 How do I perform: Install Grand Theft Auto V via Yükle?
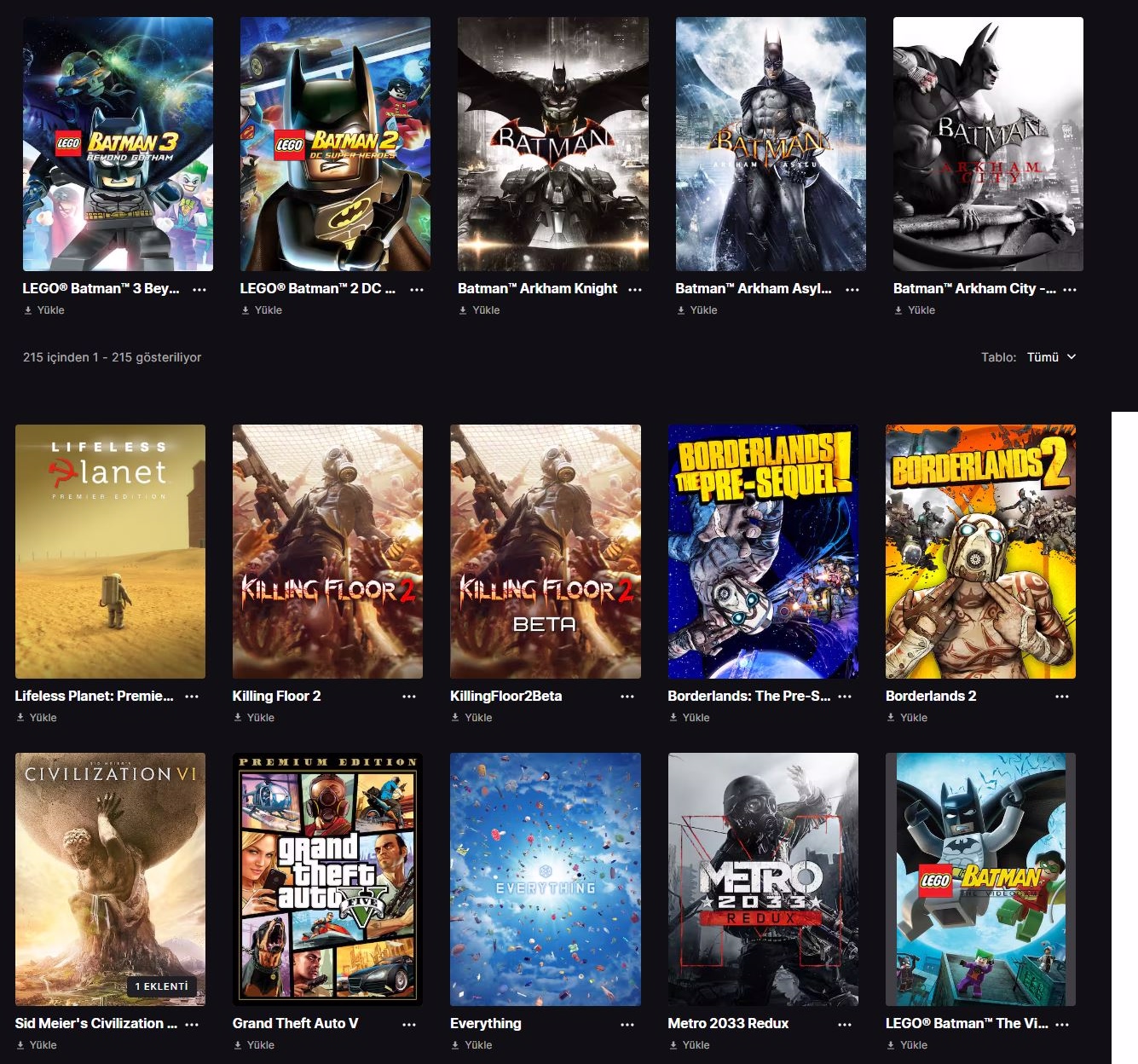pyautogui.click(x=254, y=1045)
